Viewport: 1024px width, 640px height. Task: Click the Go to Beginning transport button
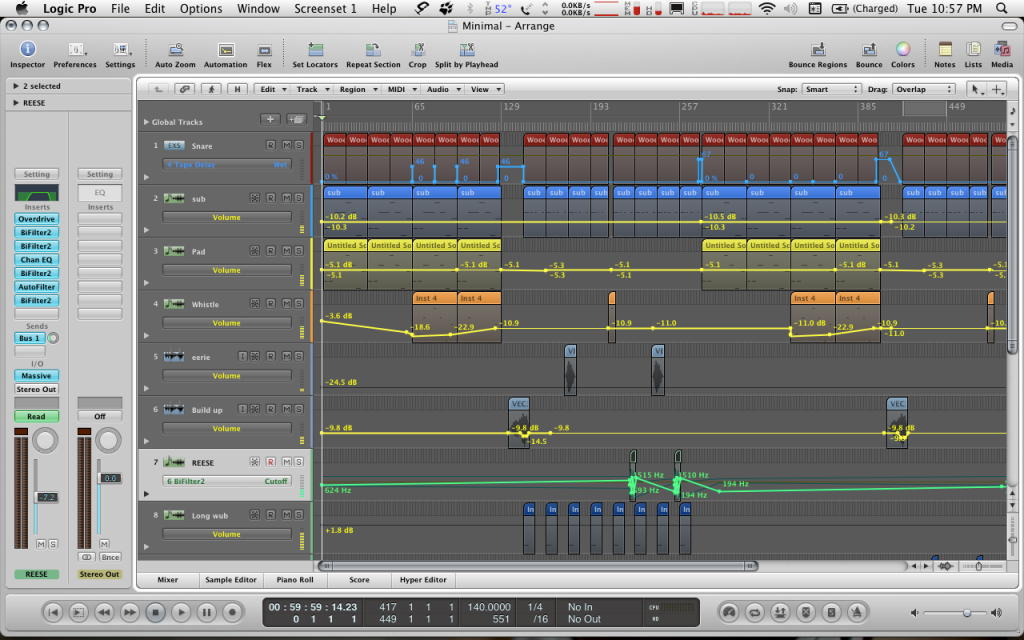click(53, 613)
